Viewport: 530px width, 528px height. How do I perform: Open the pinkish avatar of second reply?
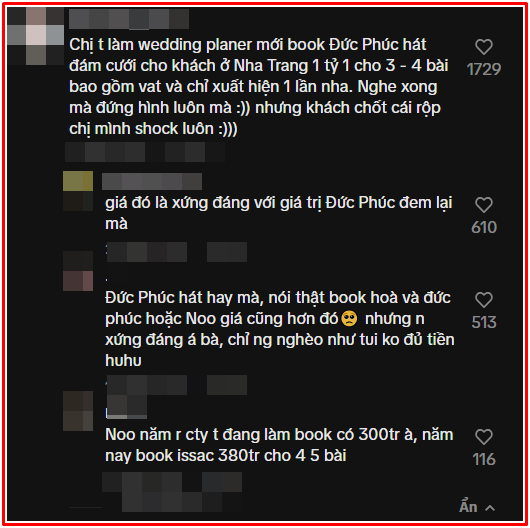[78, 271]
